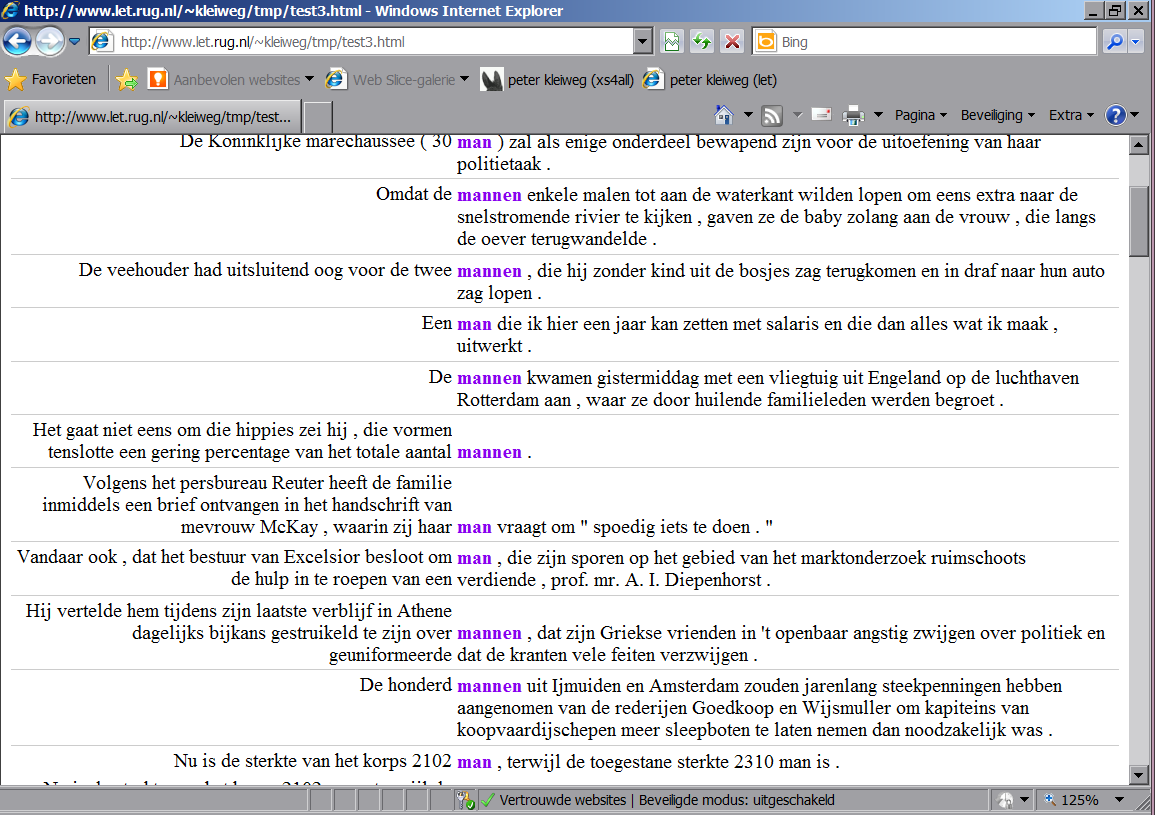Open search provider options dropdown arrow
The image size is (1155, 815).
(x=1136, y=42)
